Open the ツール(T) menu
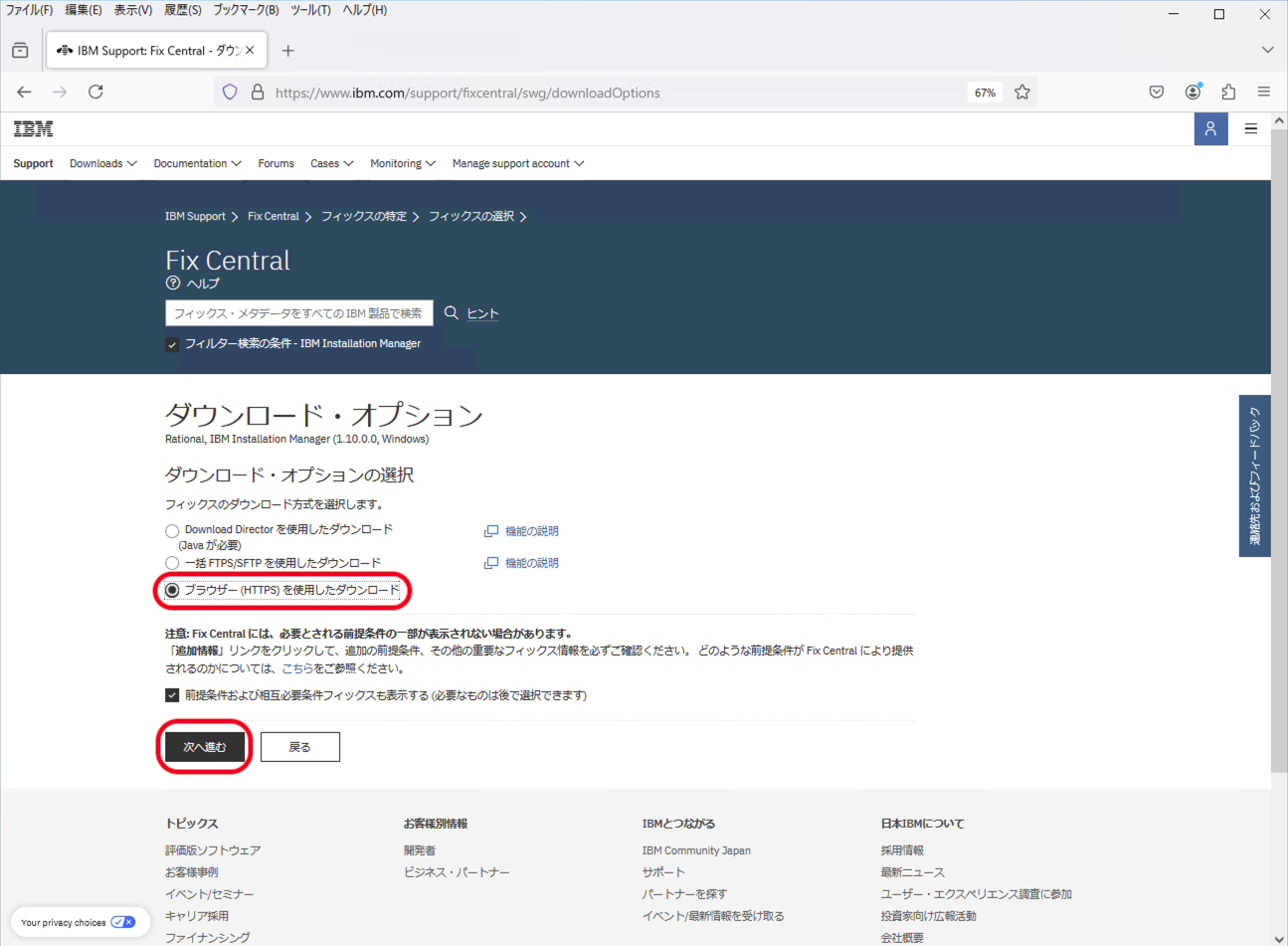This screenshot has width=1288, height=946. pyautogui.click(x=310, y=10)
